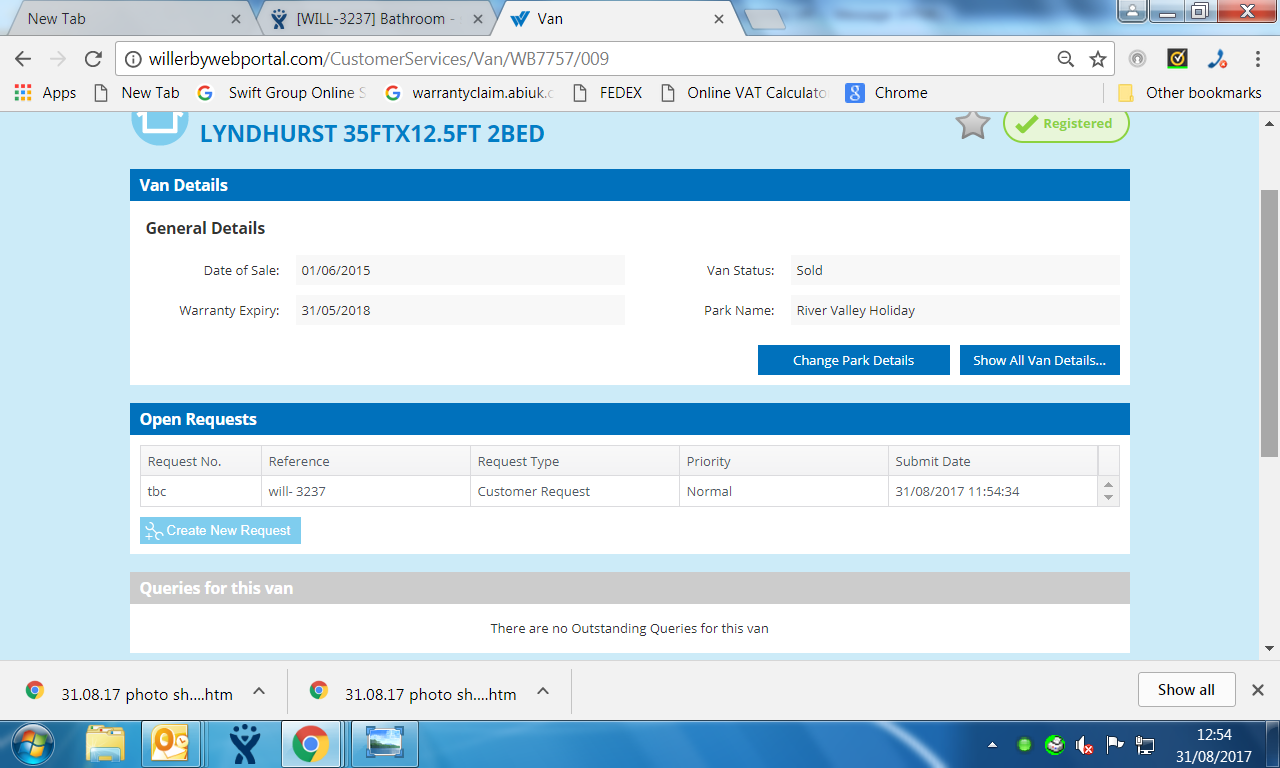Click Show all downloads button
This screenshot has height=768, width=1280.
coord(1186,690)
